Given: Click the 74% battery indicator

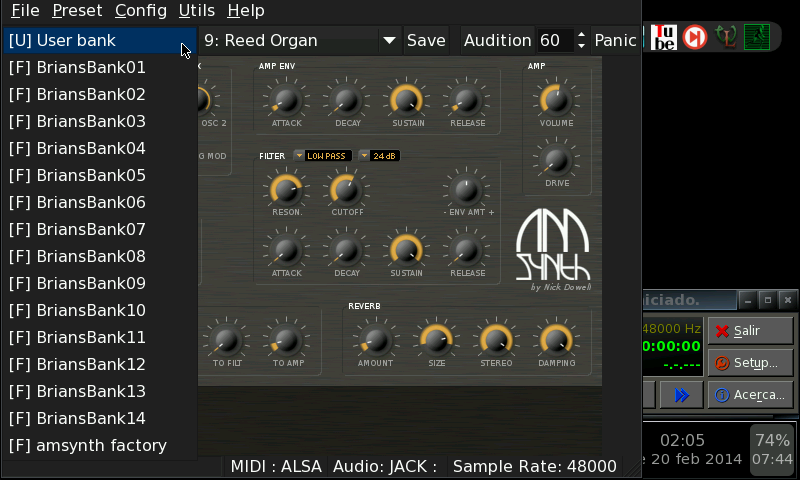Looking at the screenshot, I should [x=772, y=449].
